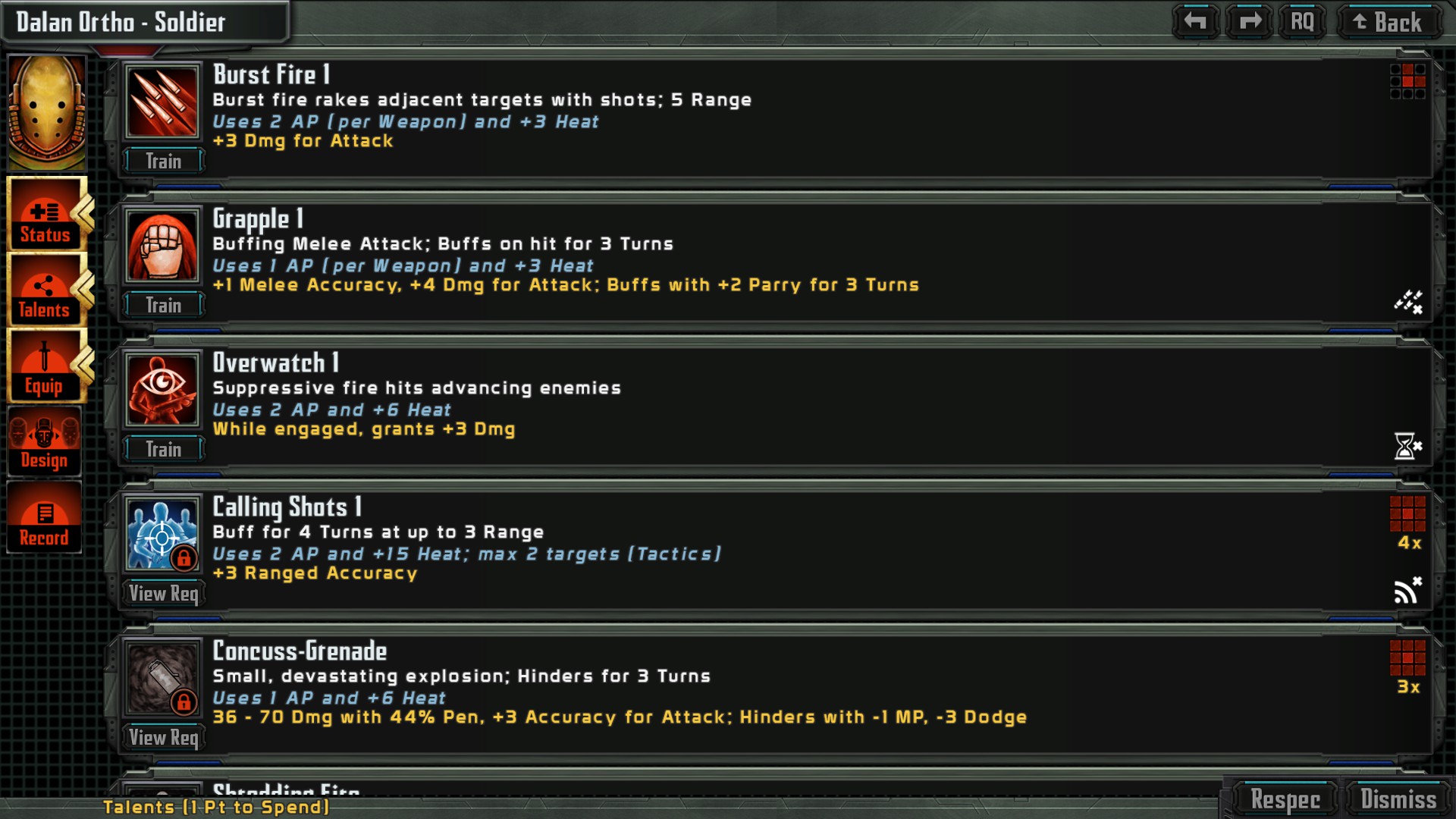The width and height of the screenshot is (1456, 819).
Task: Click the Respec button
Action: [x=1285, y=799]
